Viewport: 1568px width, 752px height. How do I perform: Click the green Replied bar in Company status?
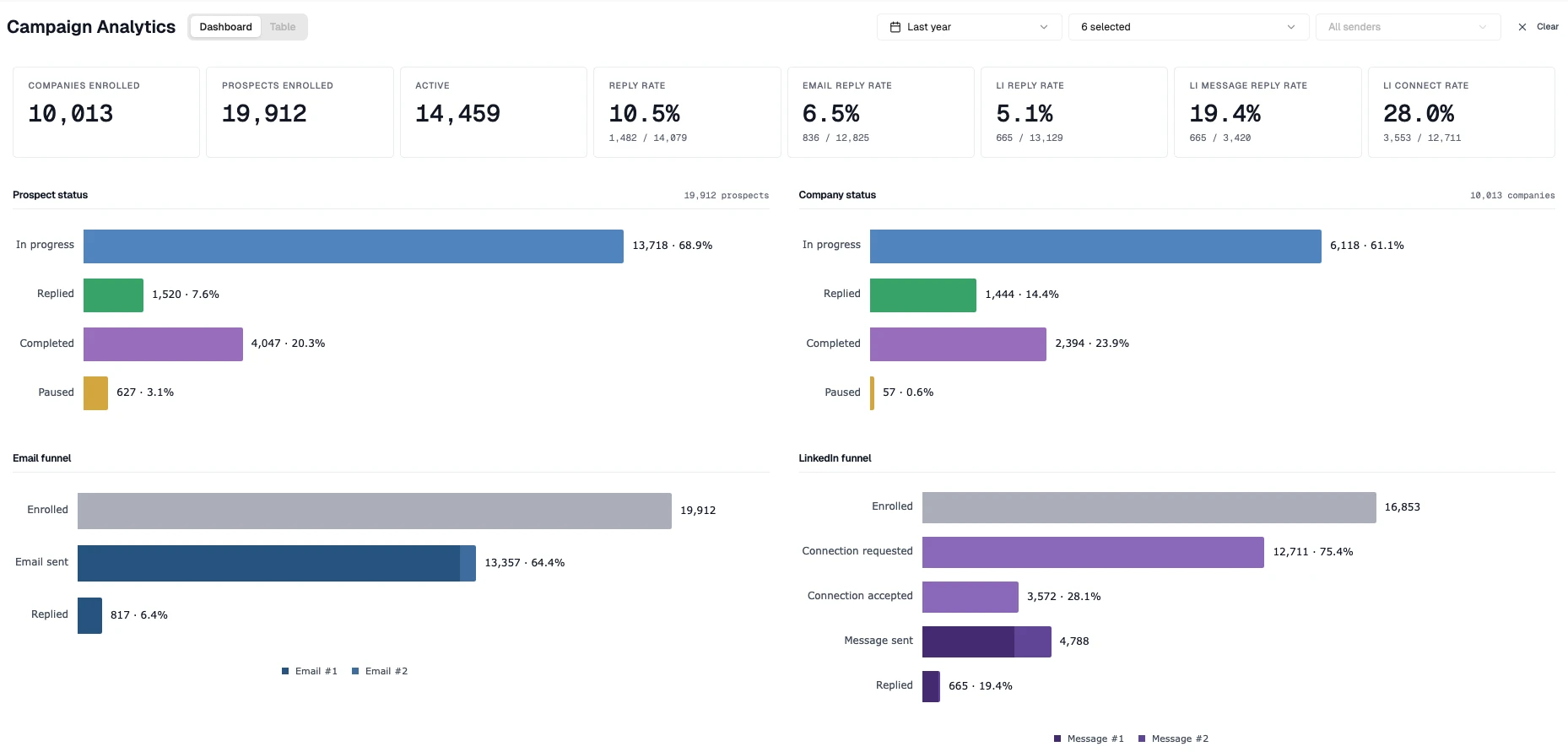(923, 295)
